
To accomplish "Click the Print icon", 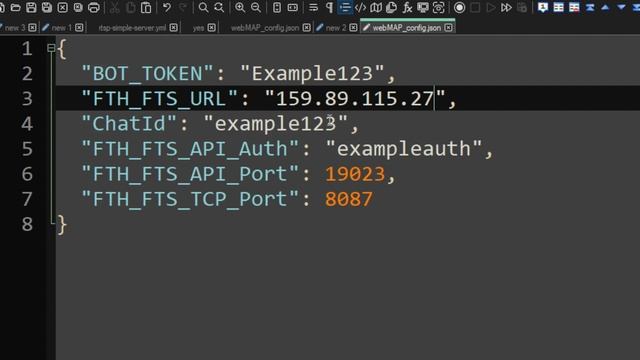I will coord(94,7).
